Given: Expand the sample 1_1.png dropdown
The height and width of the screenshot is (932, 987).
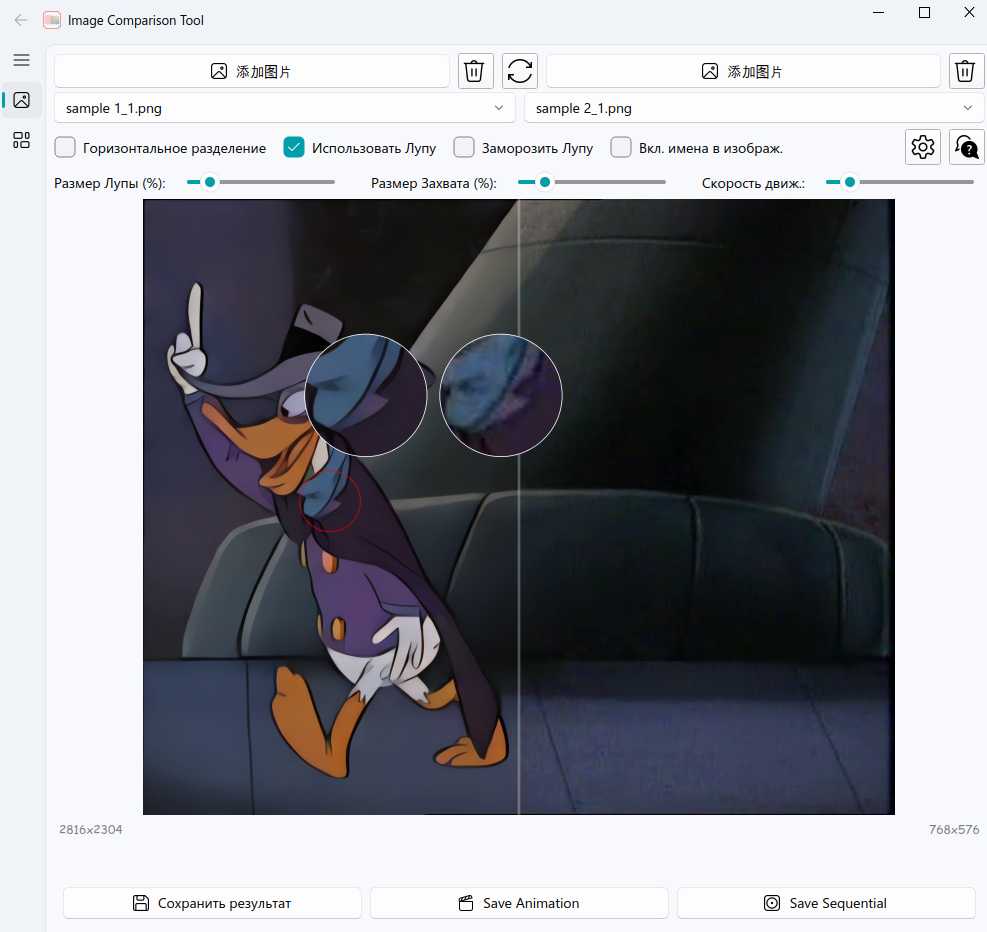Looking at the screenshot, I should [x=285, y=108].
